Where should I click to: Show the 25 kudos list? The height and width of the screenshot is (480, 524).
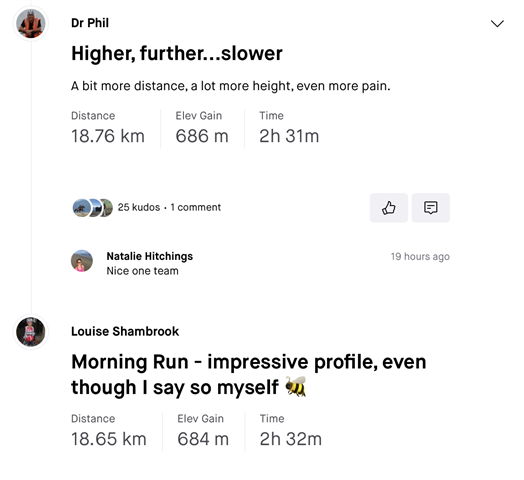[139, 207]
